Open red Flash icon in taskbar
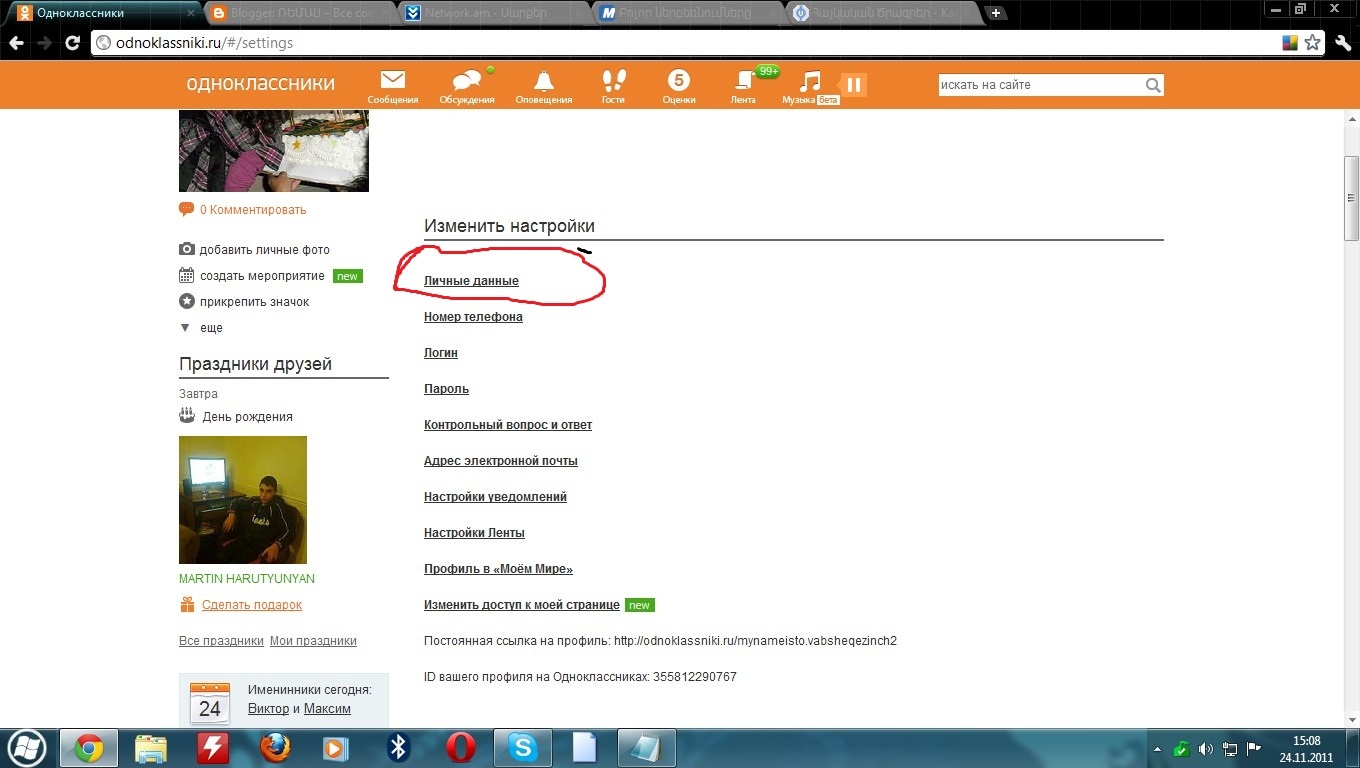1360x768 pixels. click(x=213, y=748)
